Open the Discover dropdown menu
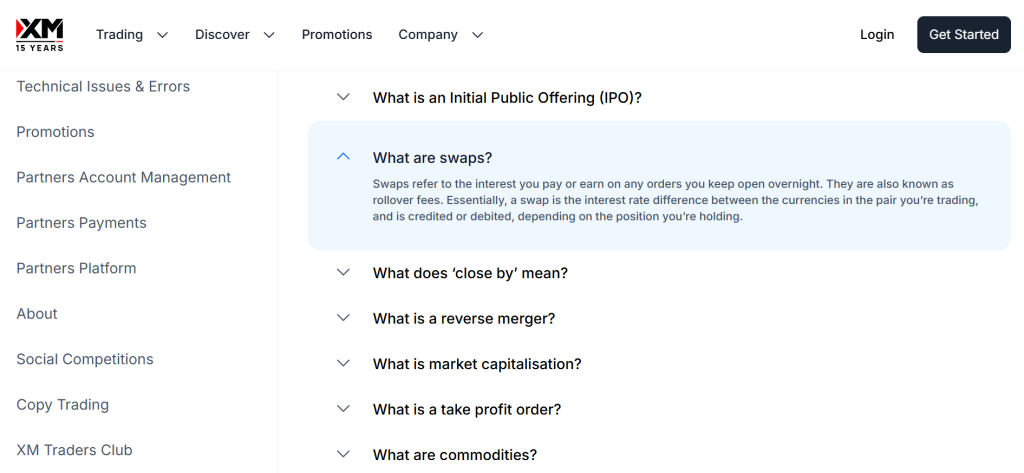Screen dimensions: 1024x473 [234, 34]
